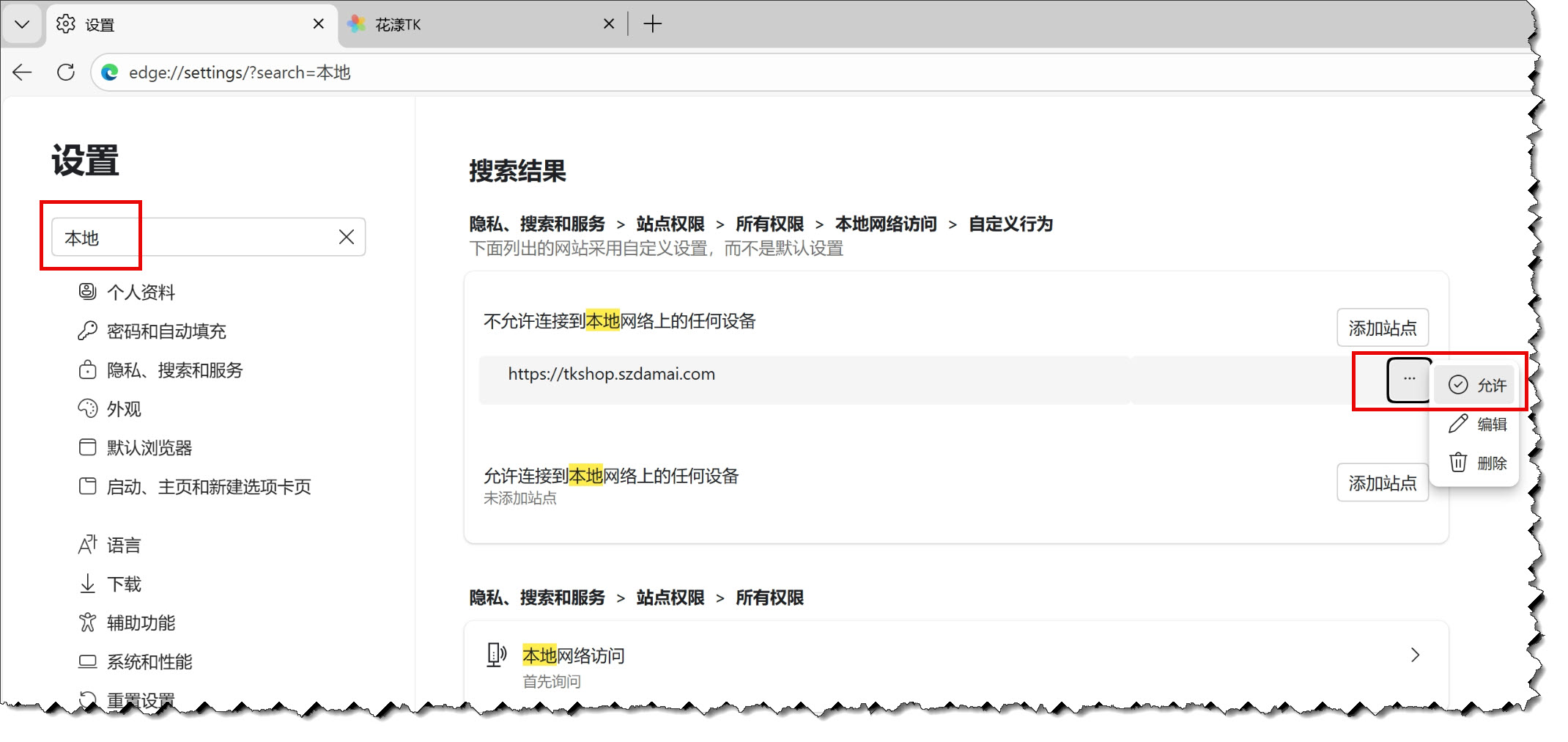Open 外观 settings section
The image size is (1568, 742).
pos(123,409)
